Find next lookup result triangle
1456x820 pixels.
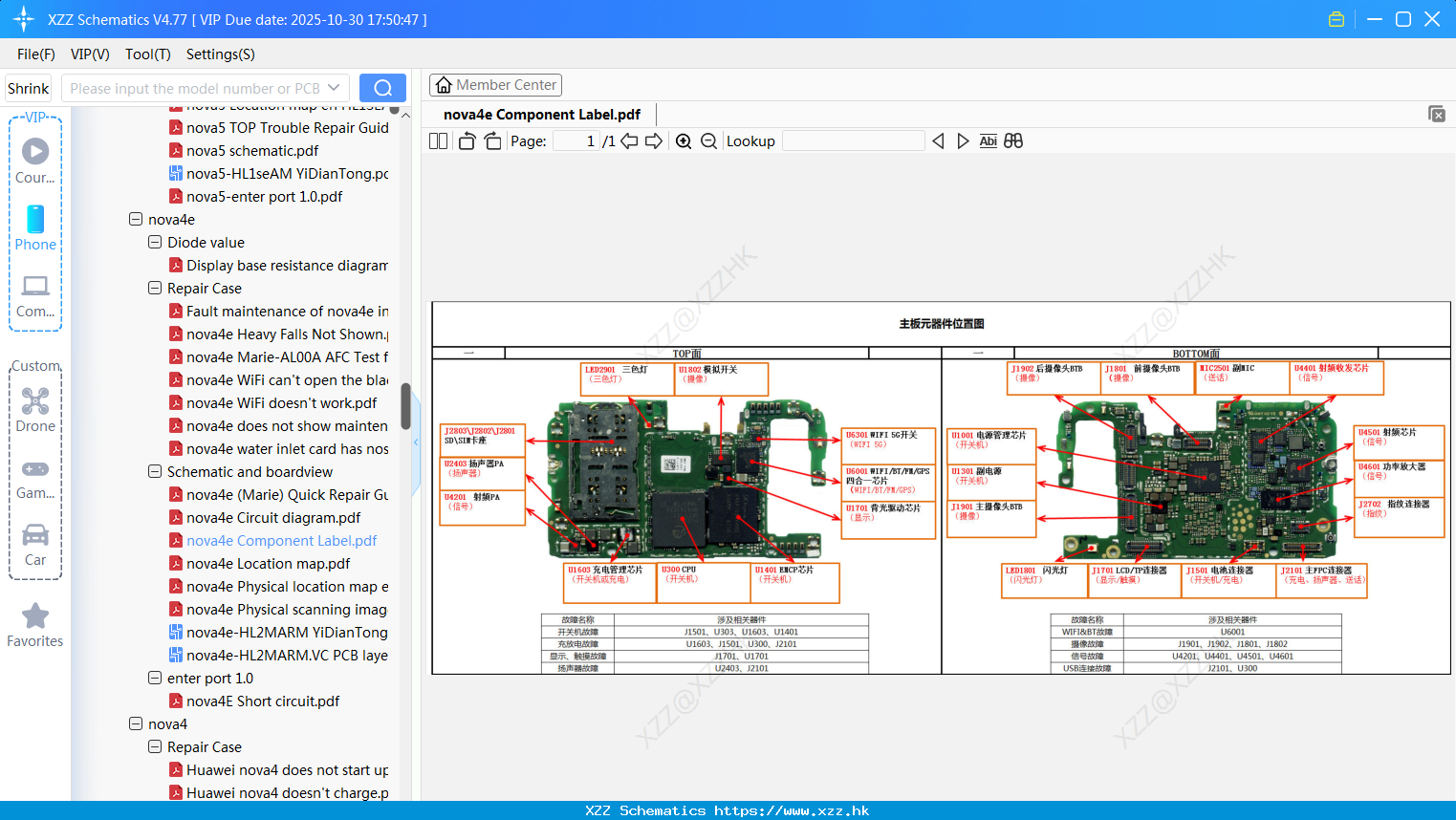(x=963, y=141)
